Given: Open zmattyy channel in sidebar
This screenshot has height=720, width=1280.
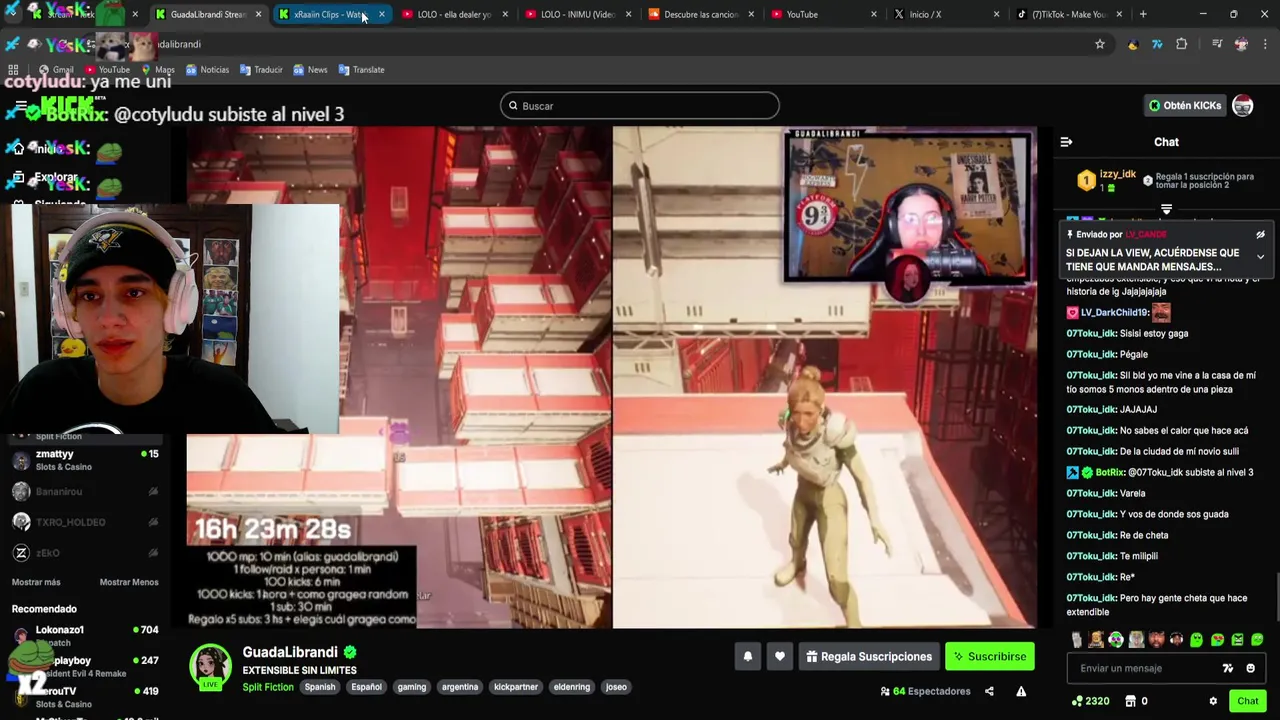Looking at the screenshot, I should pos(85,460).
